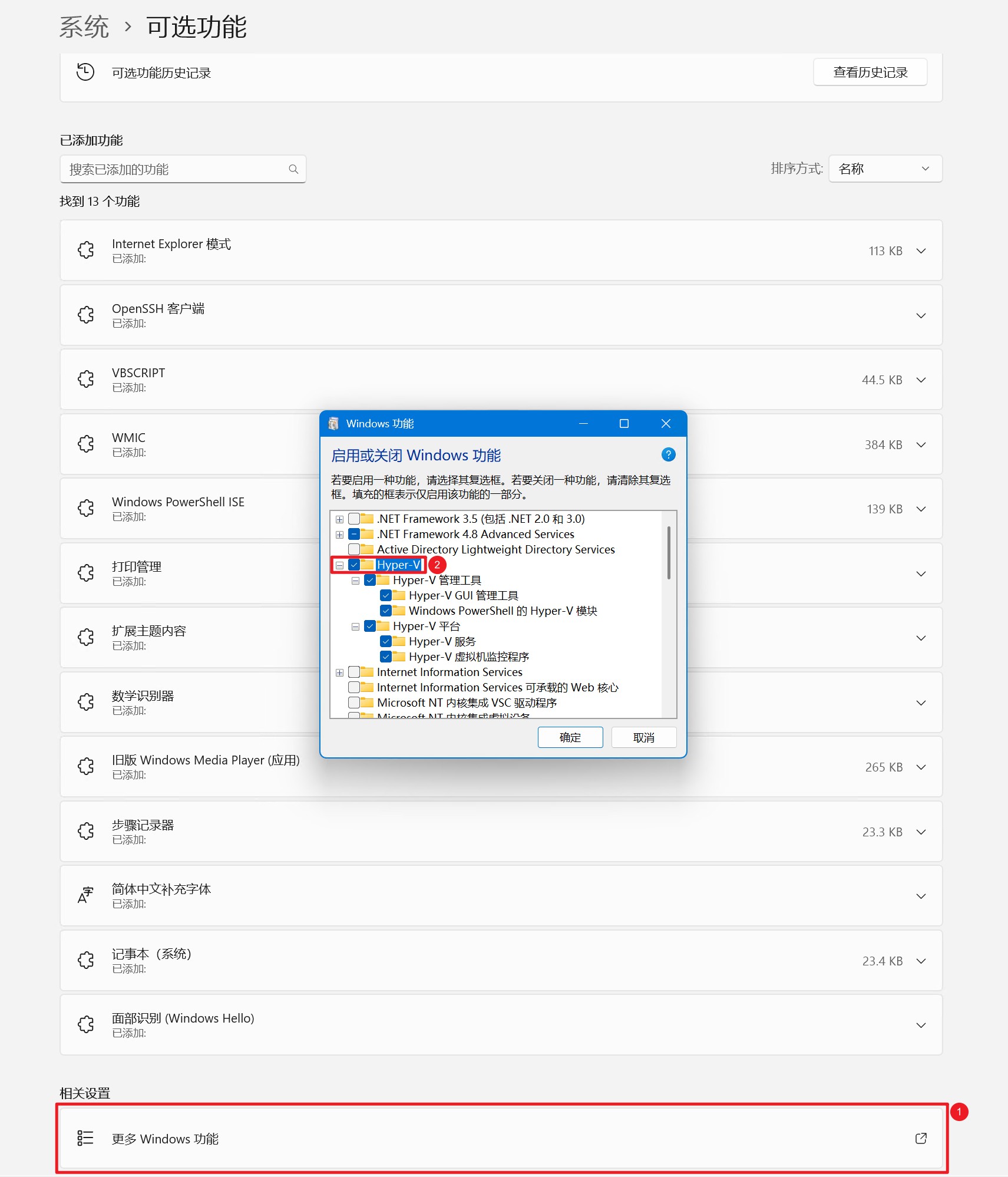Expand the 面部识别 (Windows Hello) row chevron
Viewport: 1008px width, 1177px height.
(x=921, y=1025)
